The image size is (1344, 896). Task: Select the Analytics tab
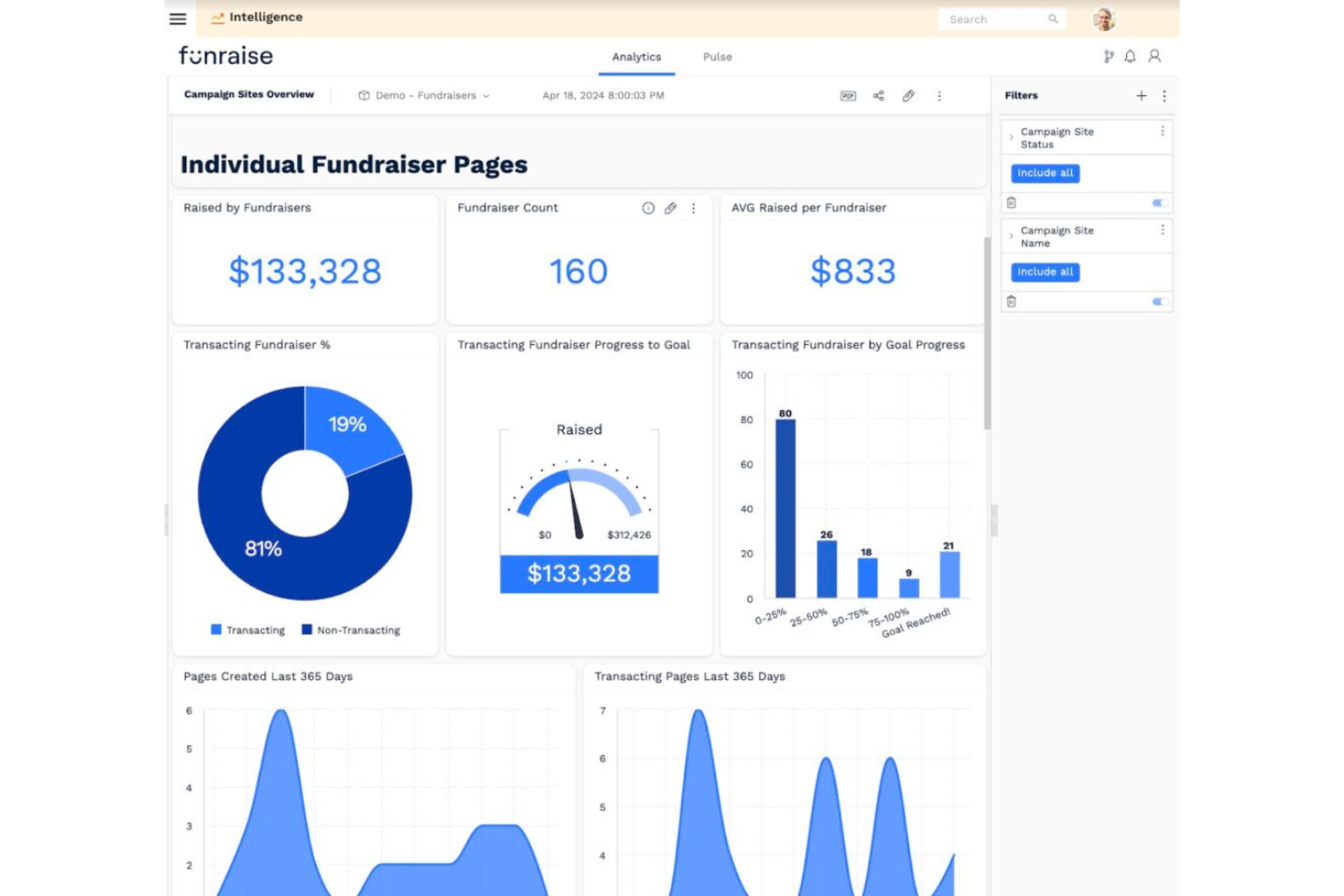tap(636, 56)
